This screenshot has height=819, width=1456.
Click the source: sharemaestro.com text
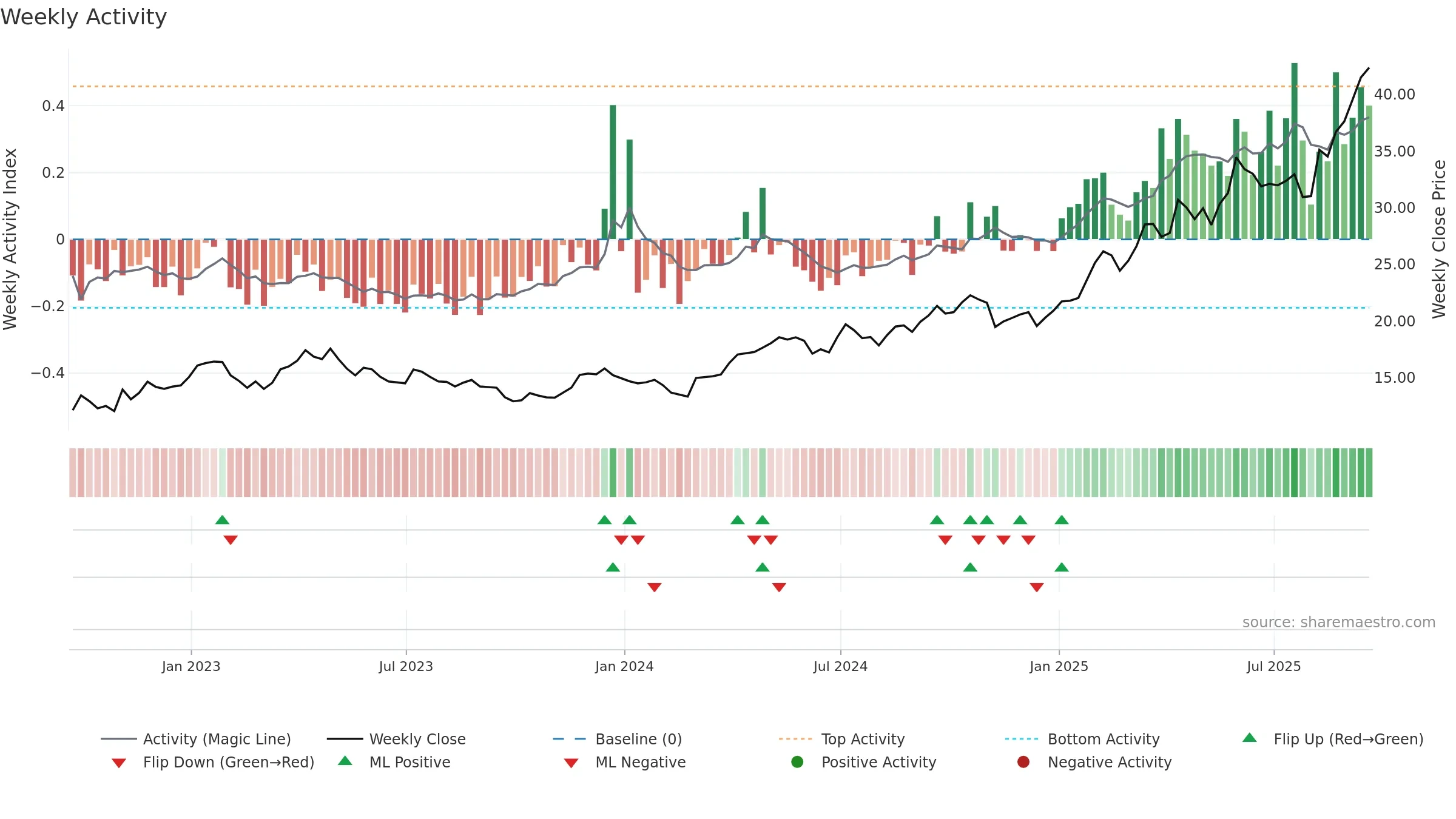1339,622
